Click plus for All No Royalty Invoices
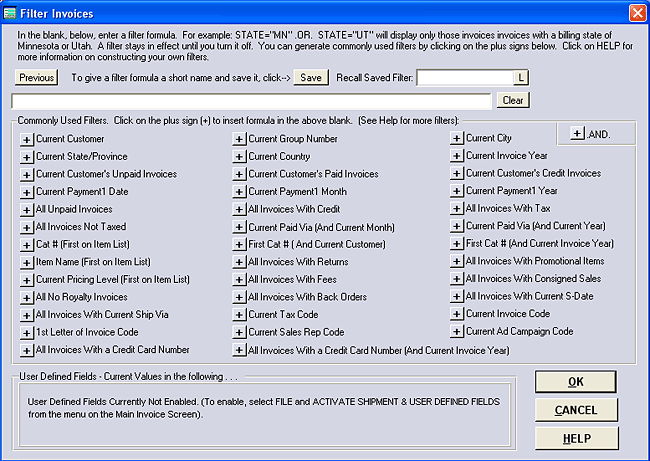This screenshot has height=461, width=650. [26, 297]
